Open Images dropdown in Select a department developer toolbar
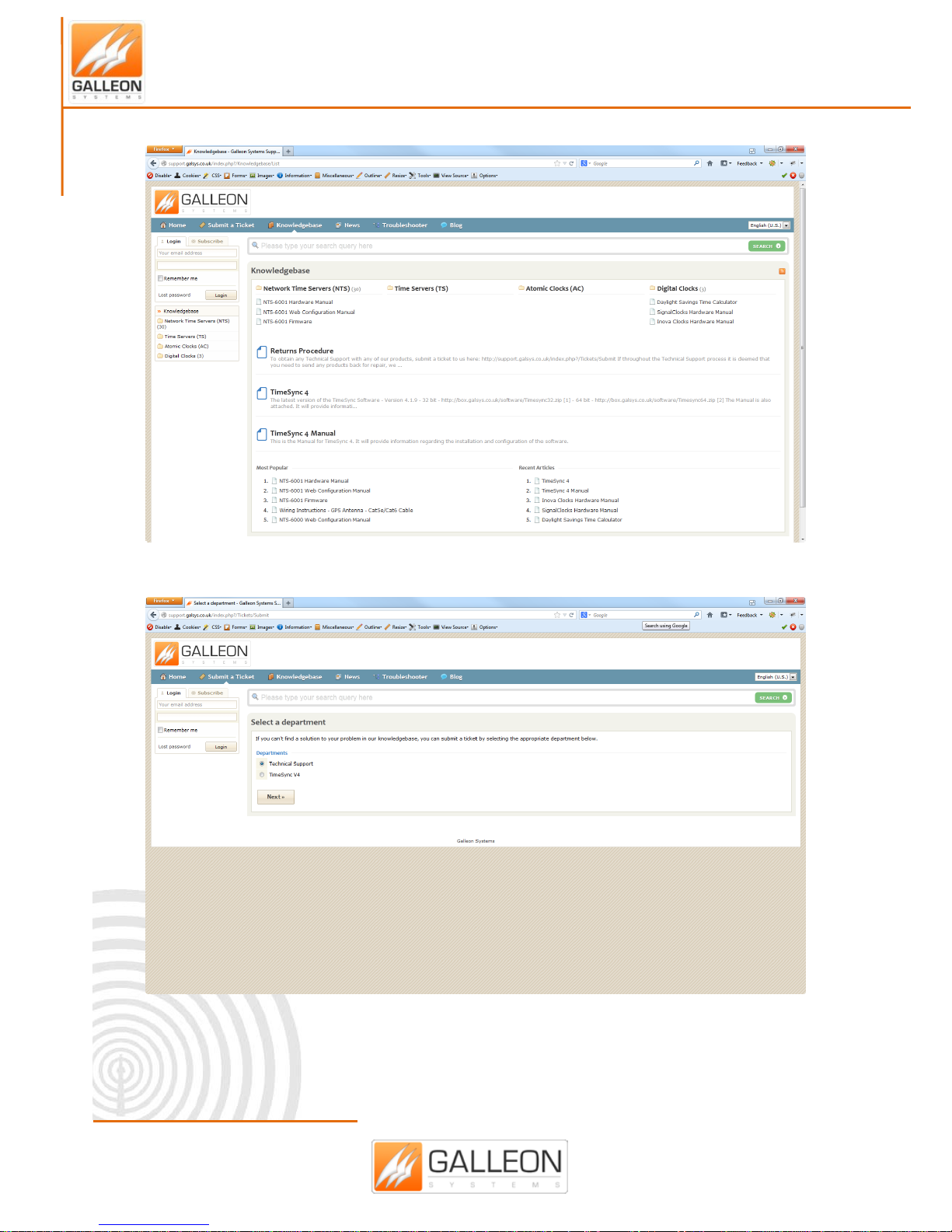952x1232 pixels. pyautogui.click(x=262, y=627)
